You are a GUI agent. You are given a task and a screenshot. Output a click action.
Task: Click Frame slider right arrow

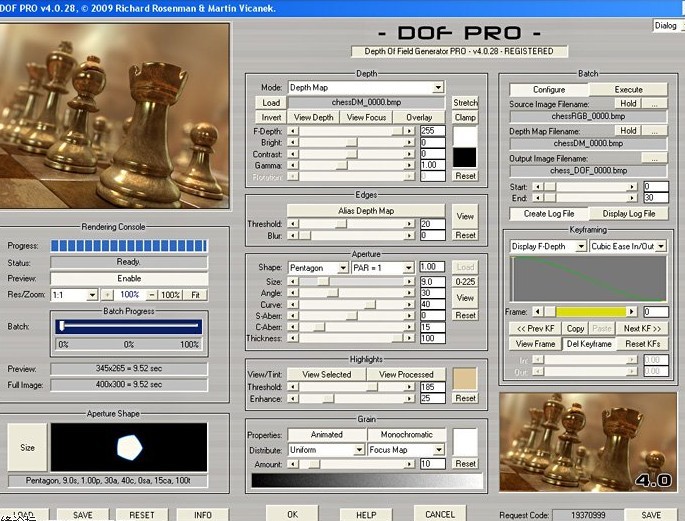click(631, 311)
